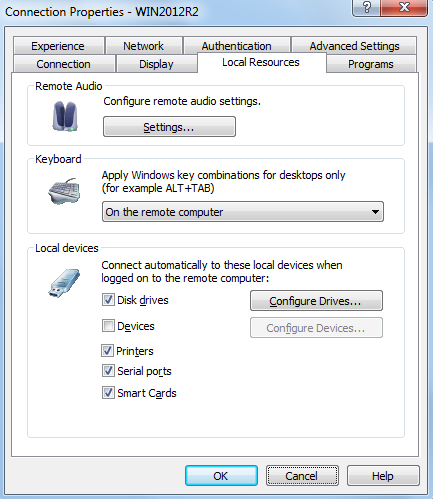Click the Configure Drives button
The image size is (433, 499).
[x=316, y=301]
